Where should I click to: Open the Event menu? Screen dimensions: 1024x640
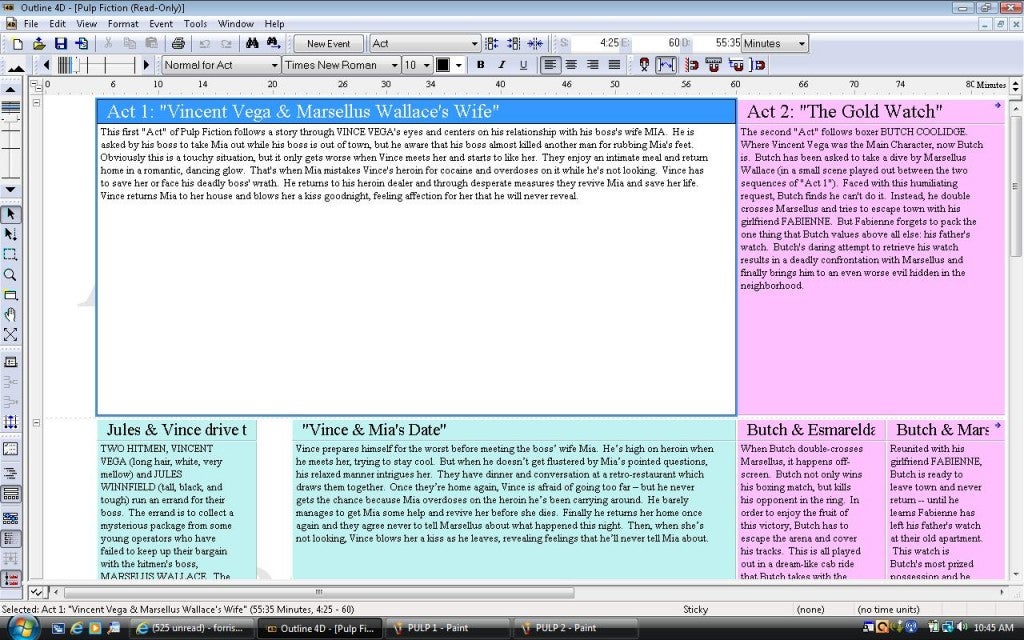click(161, 24)
